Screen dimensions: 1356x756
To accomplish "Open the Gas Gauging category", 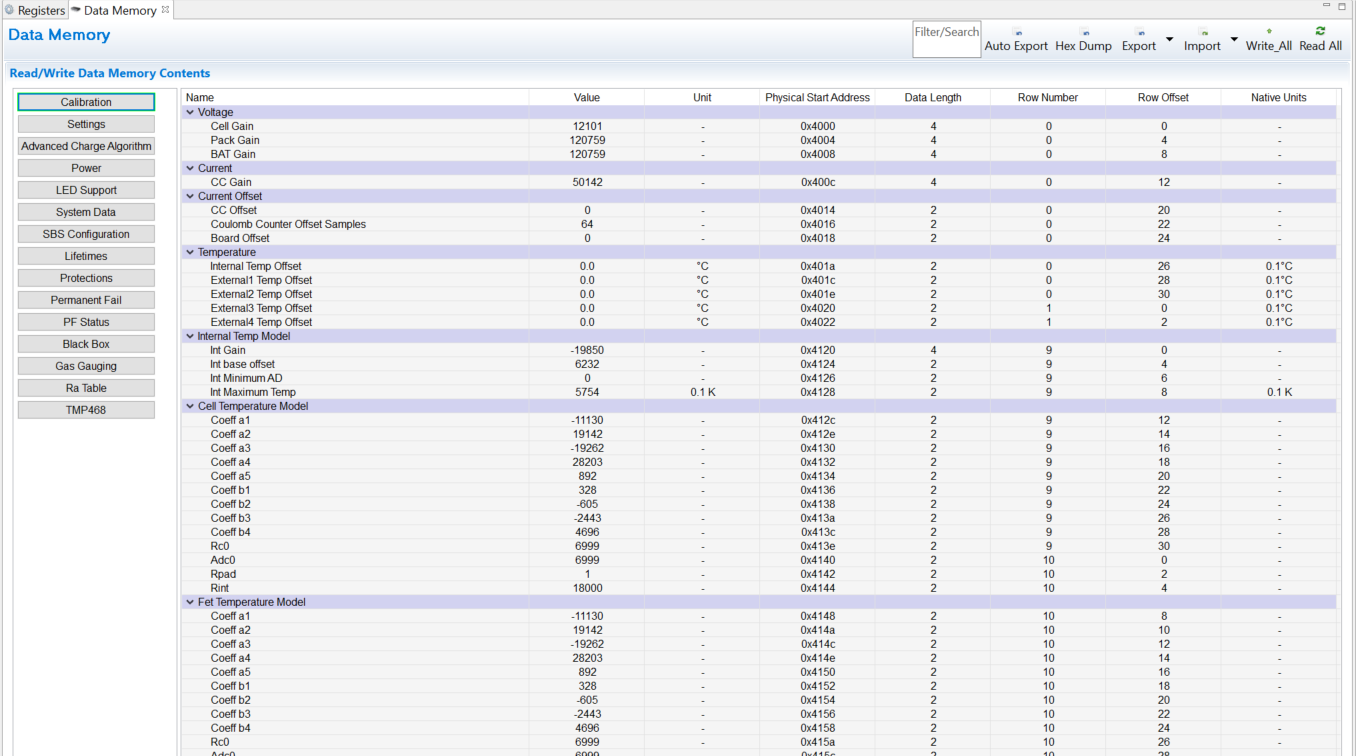I will pyautogui.click(x=86, y=366).
